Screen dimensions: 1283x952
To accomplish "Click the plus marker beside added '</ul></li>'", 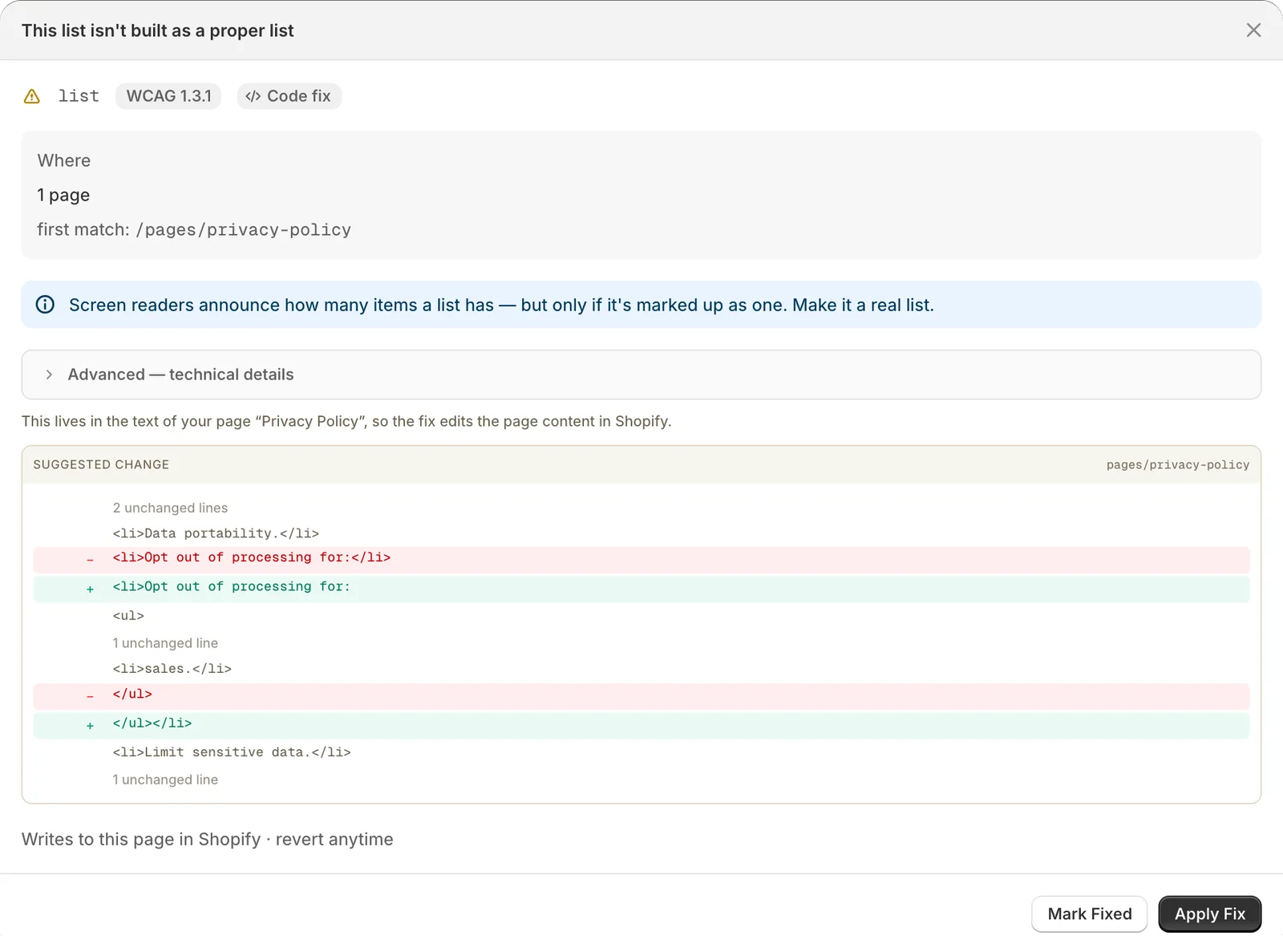I will [90, 726].
